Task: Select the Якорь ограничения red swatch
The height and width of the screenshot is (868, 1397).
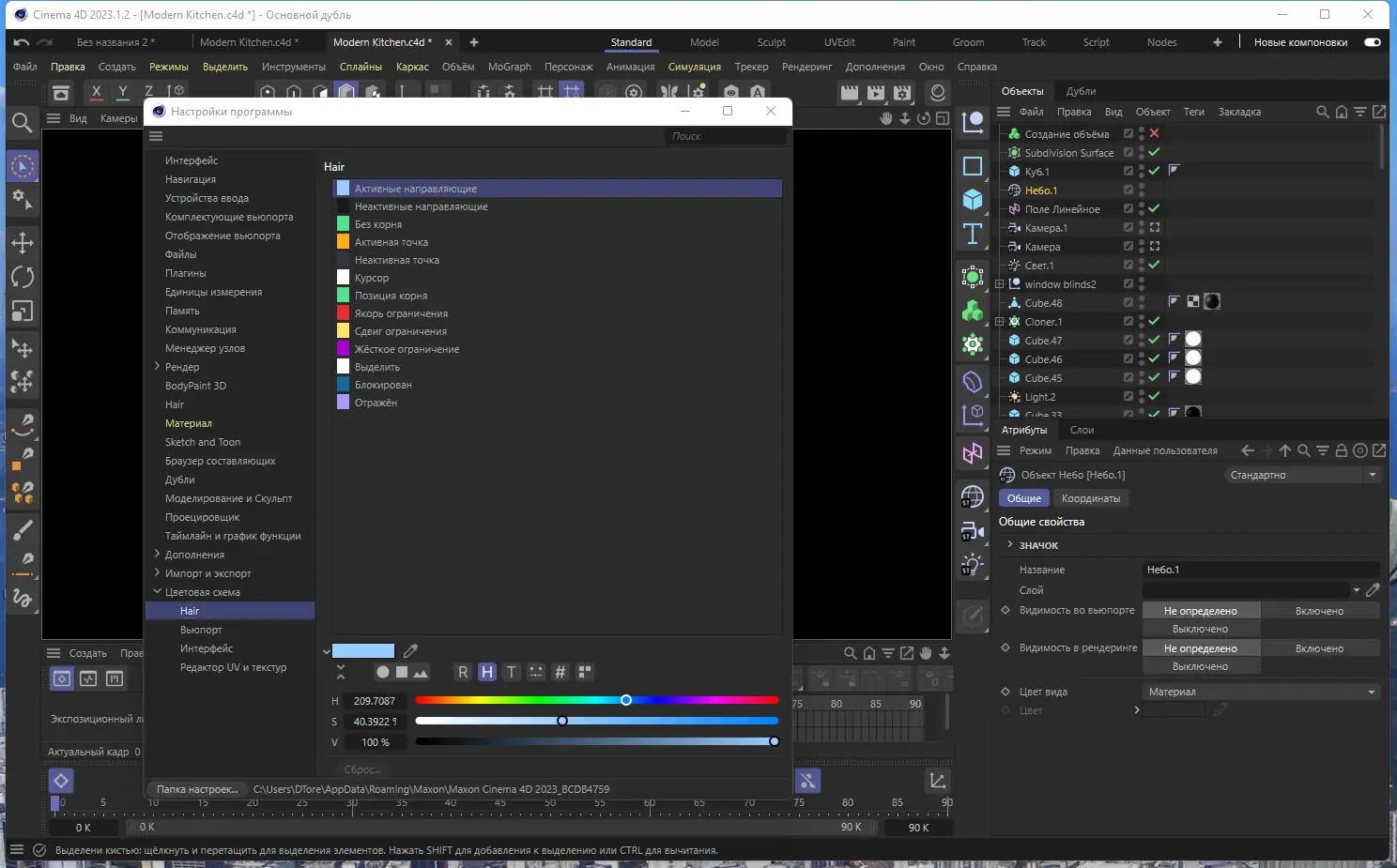Action: [344, 313]
